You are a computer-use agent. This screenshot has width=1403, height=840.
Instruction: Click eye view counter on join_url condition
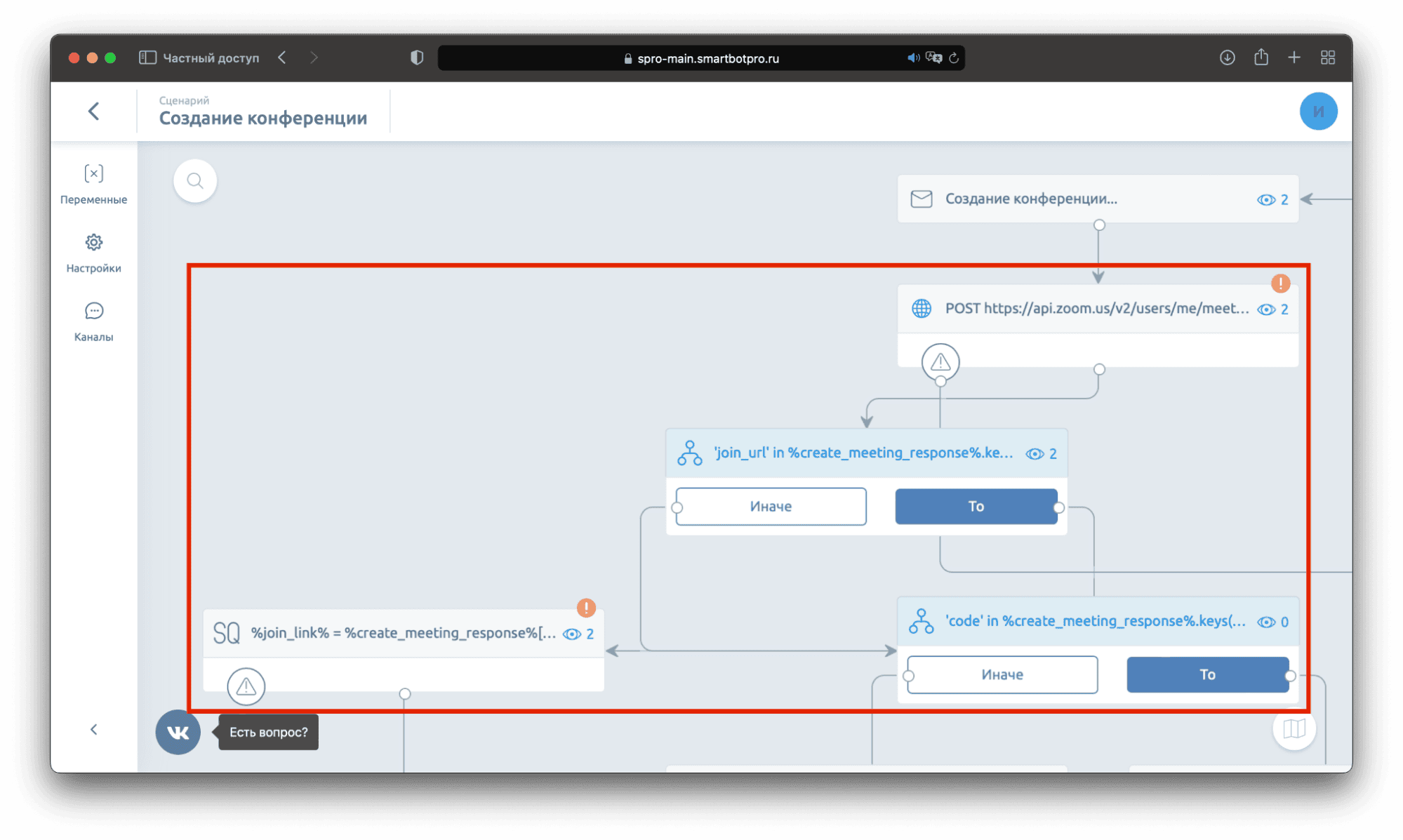pos(1041,454)
